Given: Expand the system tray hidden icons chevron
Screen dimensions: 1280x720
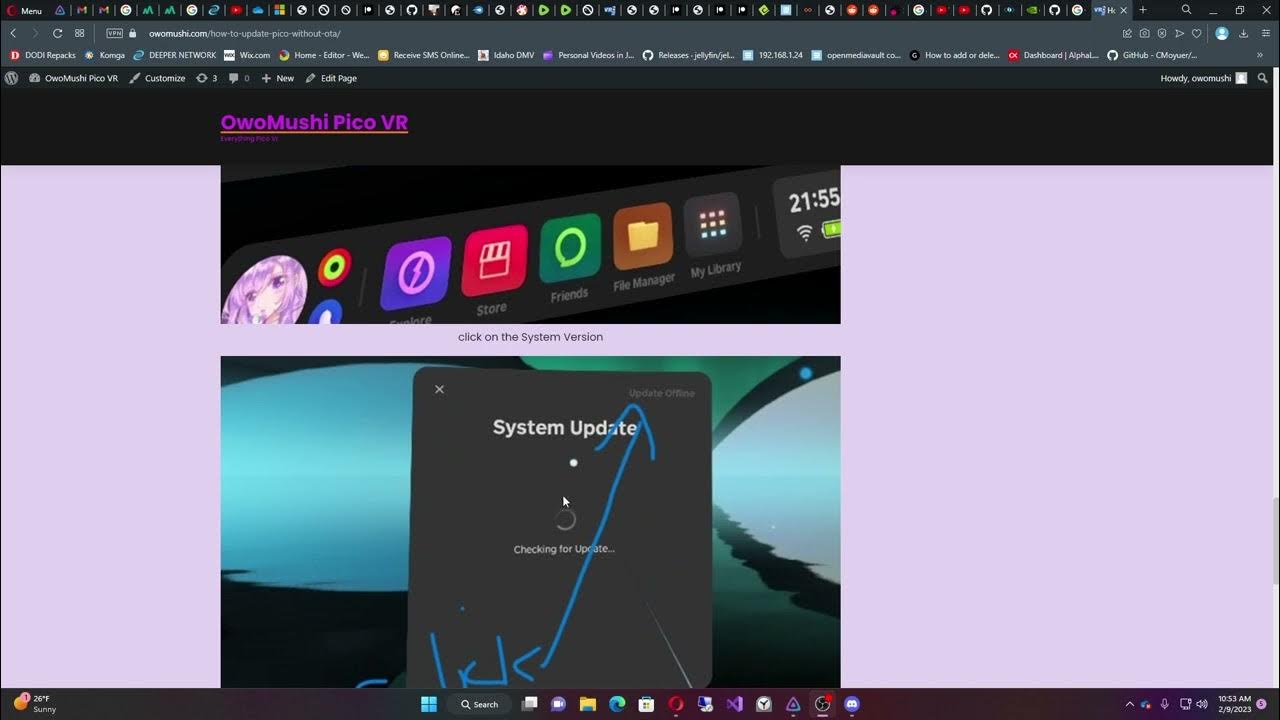Looking at the screenshot, I should point(1130,704).
